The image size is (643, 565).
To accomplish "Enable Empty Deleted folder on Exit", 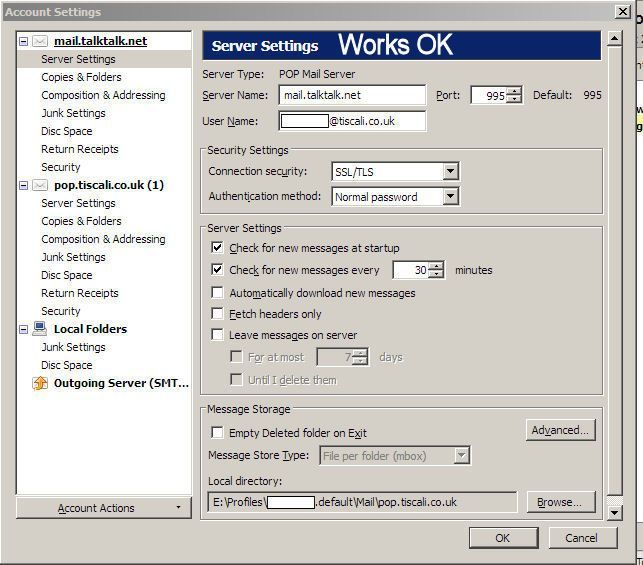I will [217, 433].
